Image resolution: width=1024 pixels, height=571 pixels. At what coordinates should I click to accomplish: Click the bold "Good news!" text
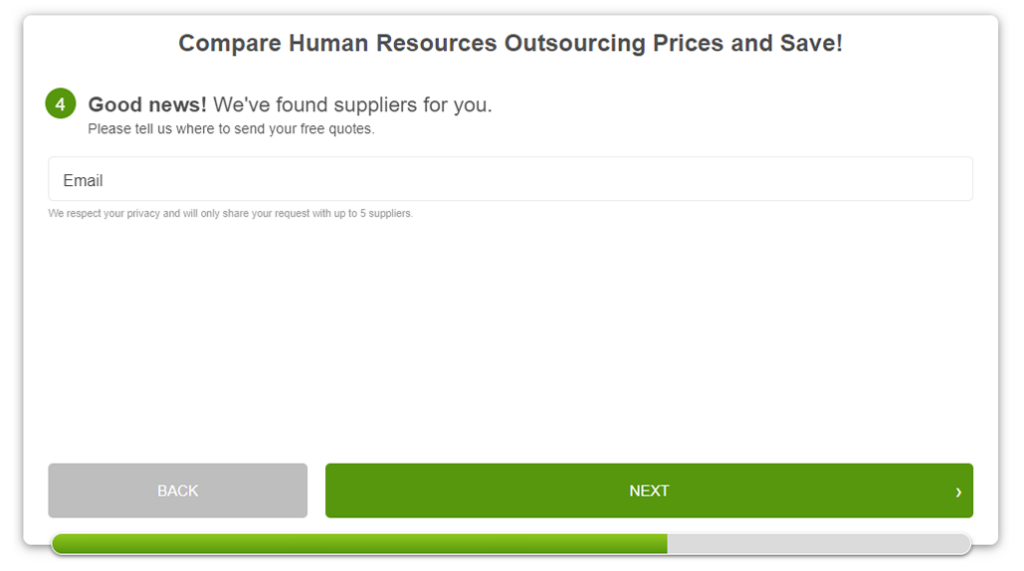147,105
